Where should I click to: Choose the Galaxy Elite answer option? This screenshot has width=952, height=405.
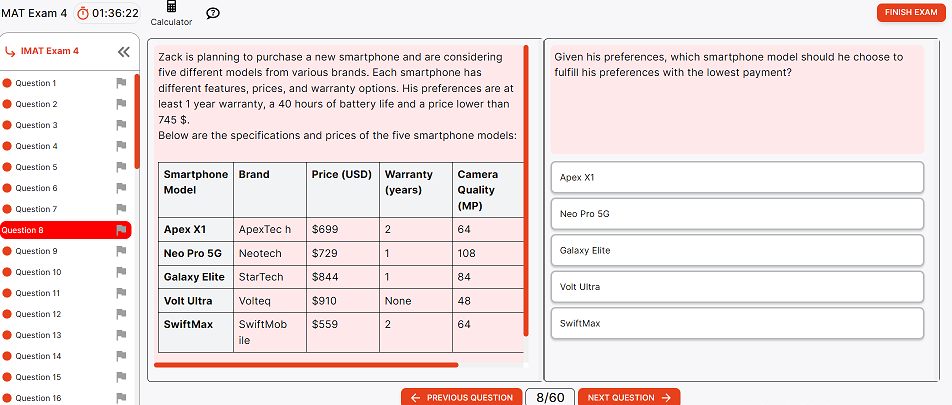pyautogui.click(x=737, y=250)
